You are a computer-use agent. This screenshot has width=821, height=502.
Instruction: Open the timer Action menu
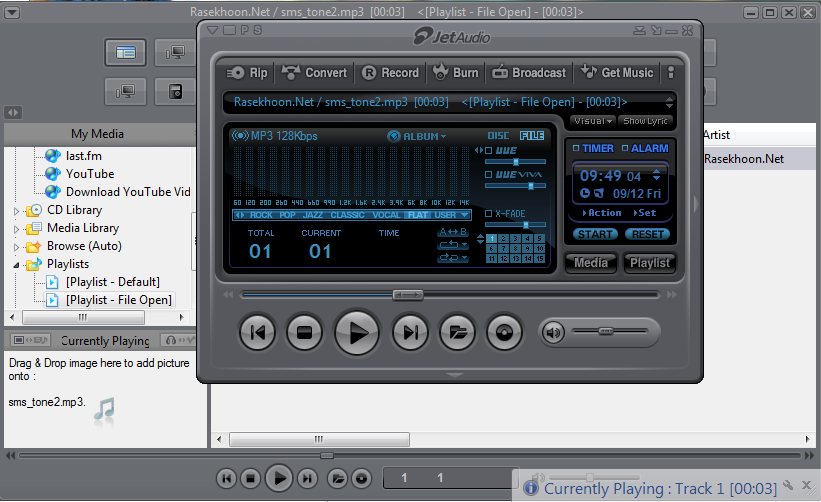pos(601,213)
